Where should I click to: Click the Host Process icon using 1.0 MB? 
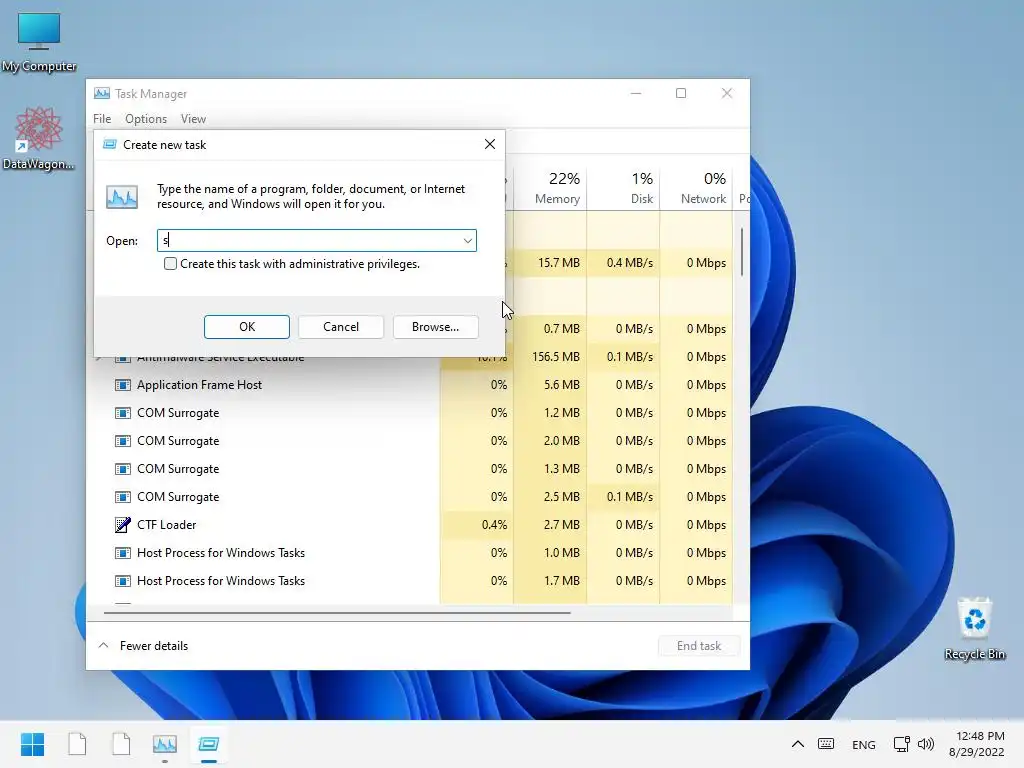coord(122,553)
